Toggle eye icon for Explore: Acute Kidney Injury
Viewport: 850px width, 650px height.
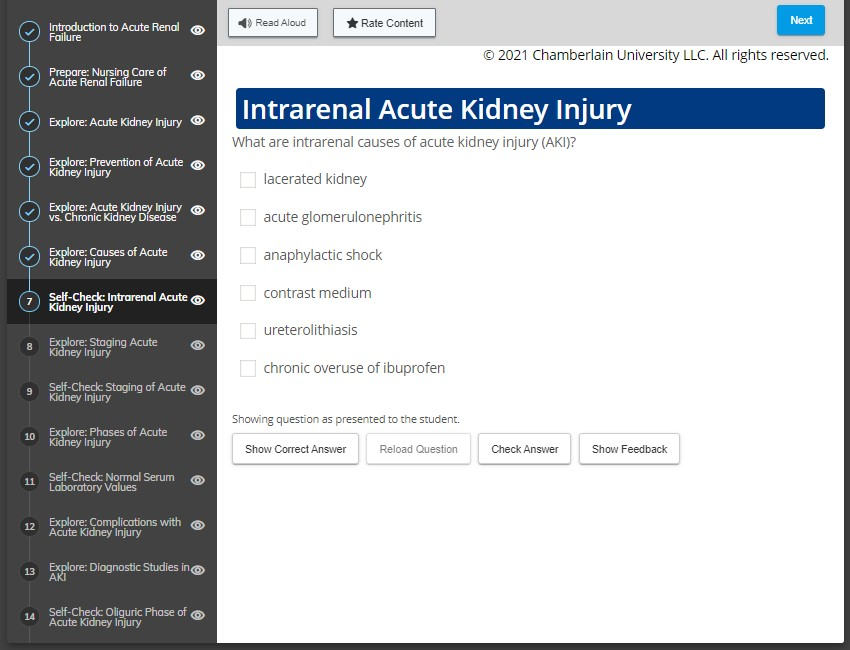(x=198, y=120)
